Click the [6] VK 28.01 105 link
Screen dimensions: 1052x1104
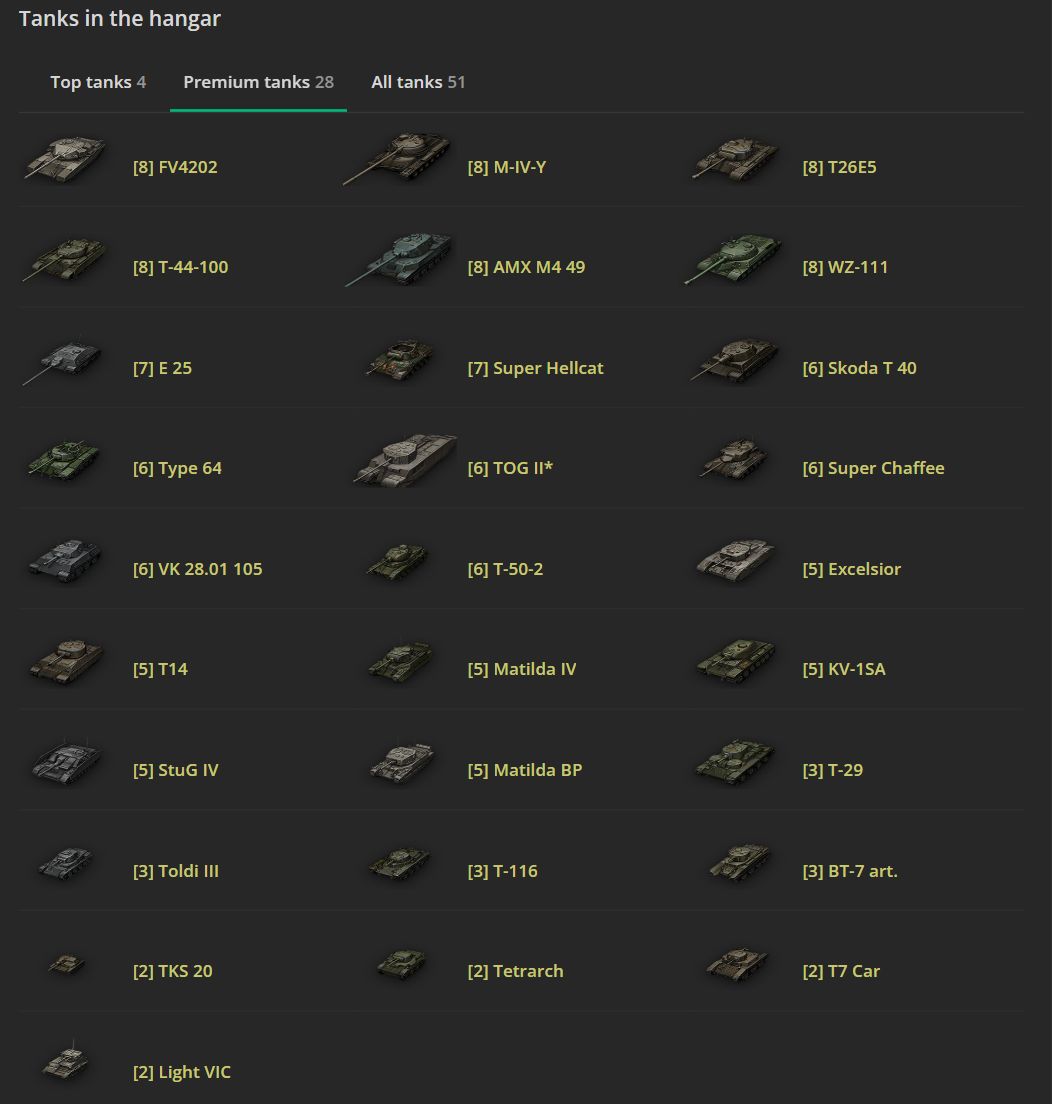tap(197, 569)
